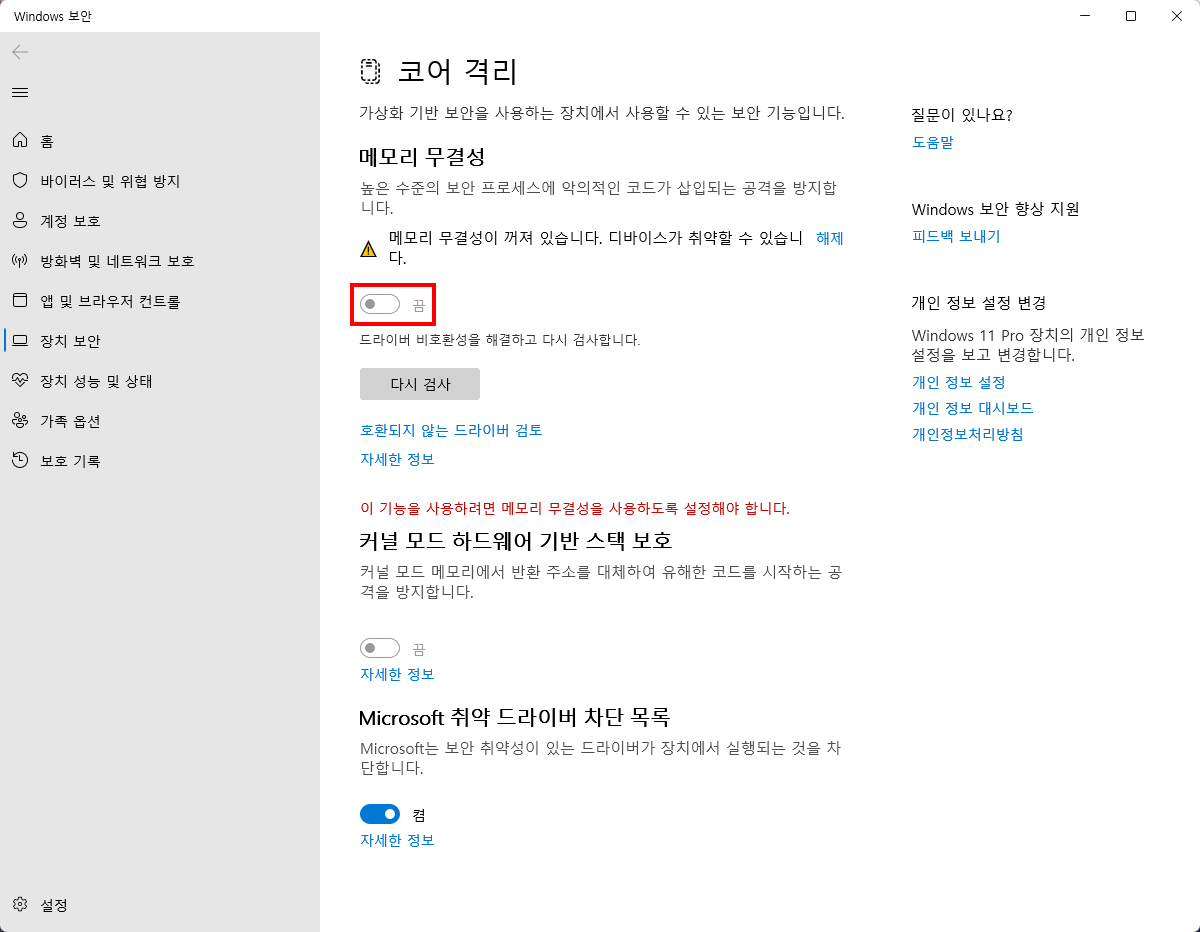Click the core isolation chip icon
The image size is (1200, 932).
(x=371, y=72)
